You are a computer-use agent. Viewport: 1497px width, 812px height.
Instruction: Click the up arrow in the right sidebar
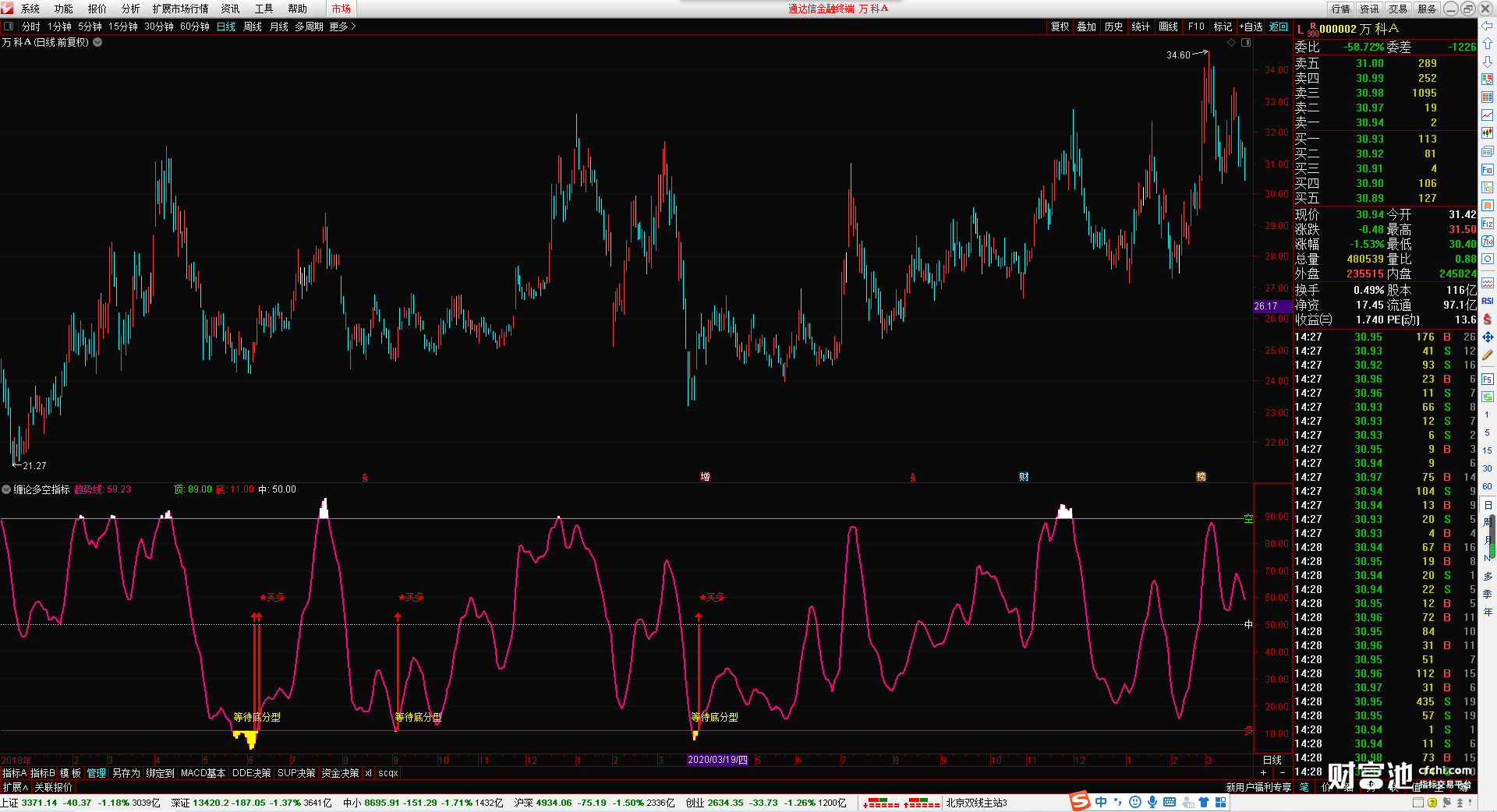coord(1487,44)
